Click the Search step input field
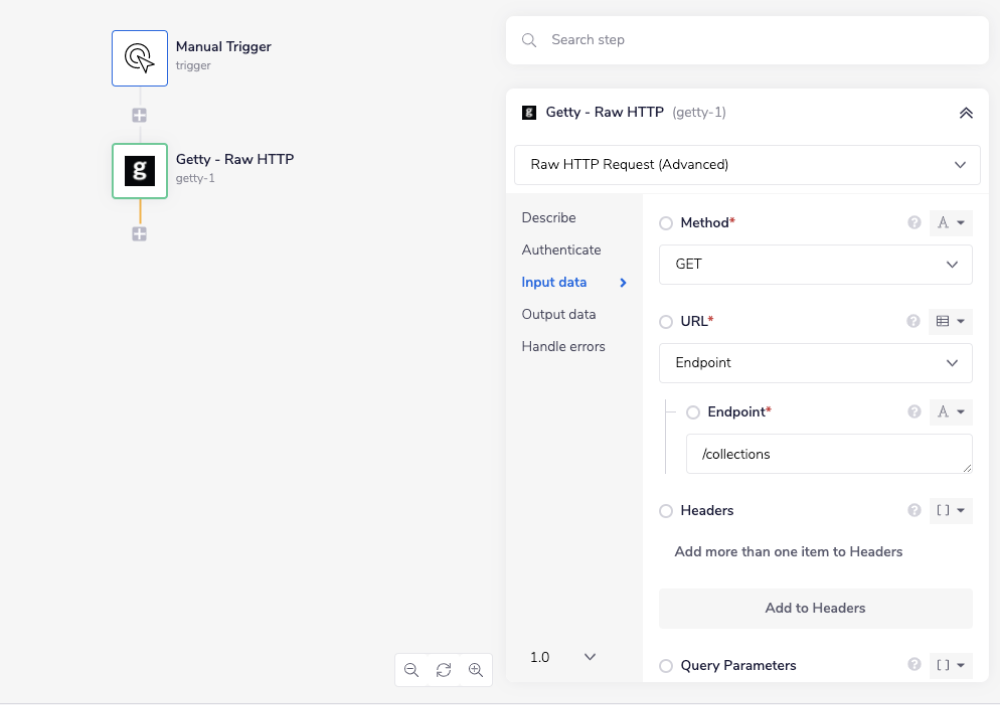This screenshot has width=1000, height=705. (x=760, y=40)
